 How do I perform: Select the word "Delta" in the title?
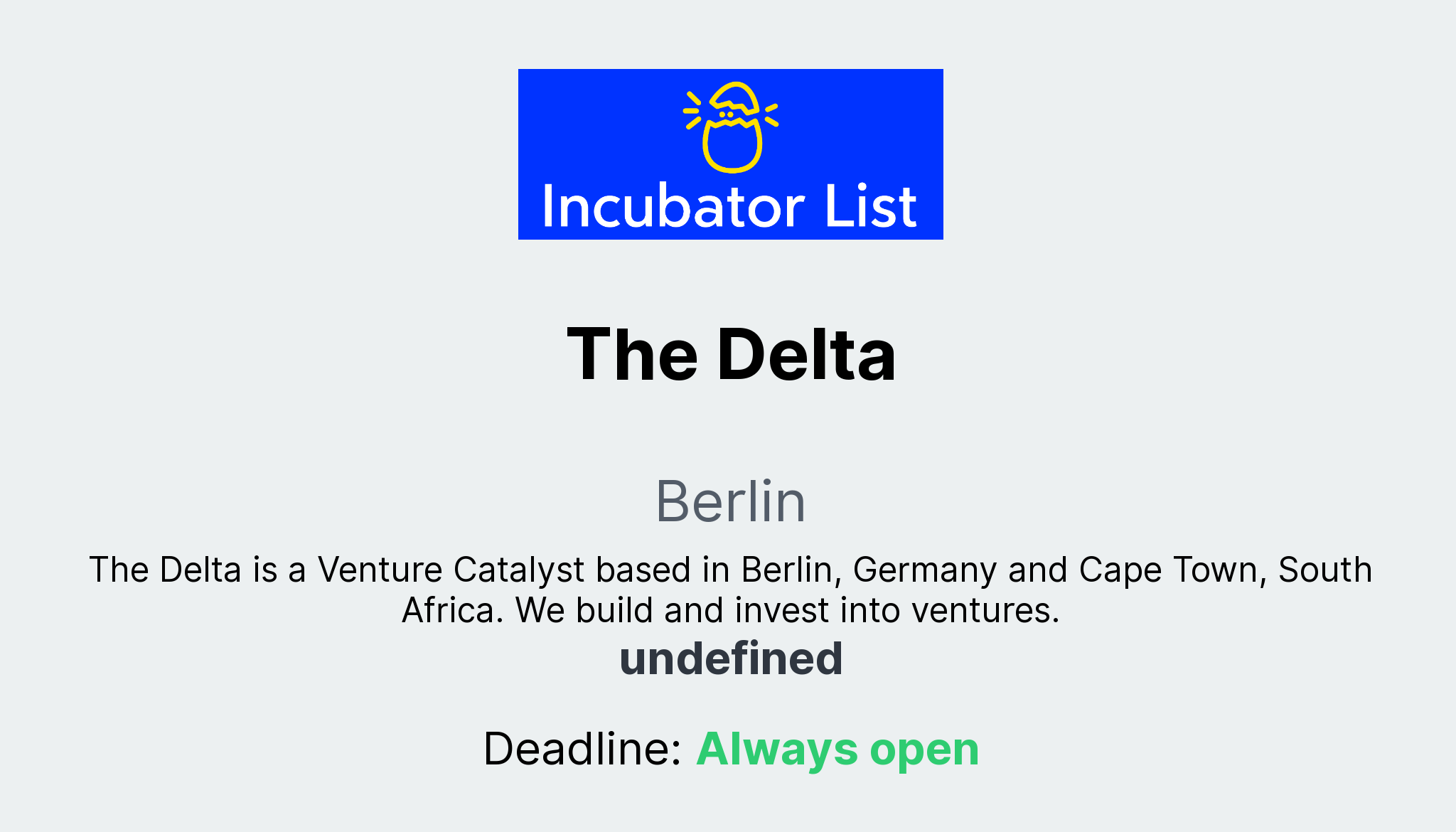[x=806, y=355]
